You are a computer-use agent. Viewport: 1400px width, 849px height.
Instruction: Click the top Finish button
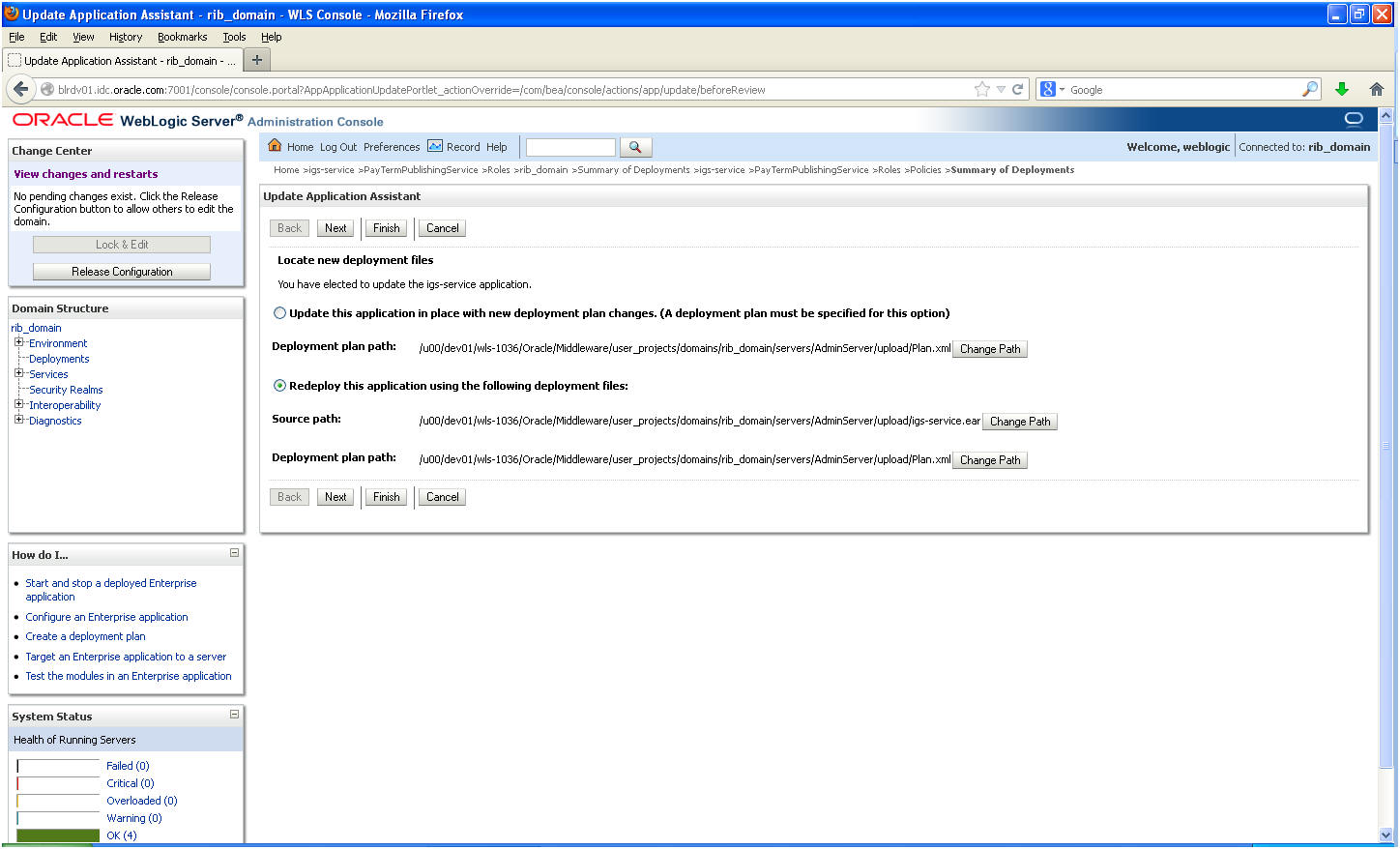click(x=386, y=228)
